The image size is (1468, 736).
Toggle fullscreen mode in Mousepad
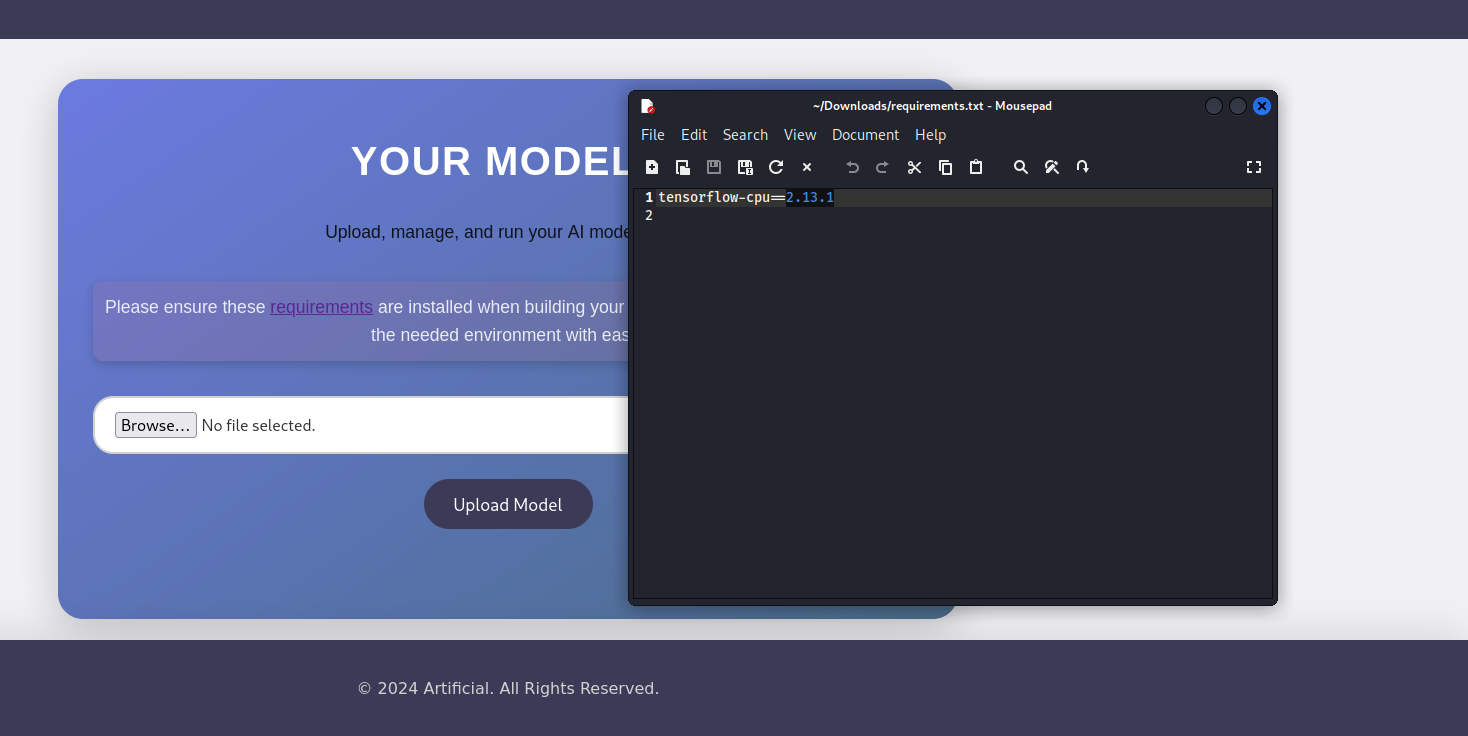(x=1253, y=168)
